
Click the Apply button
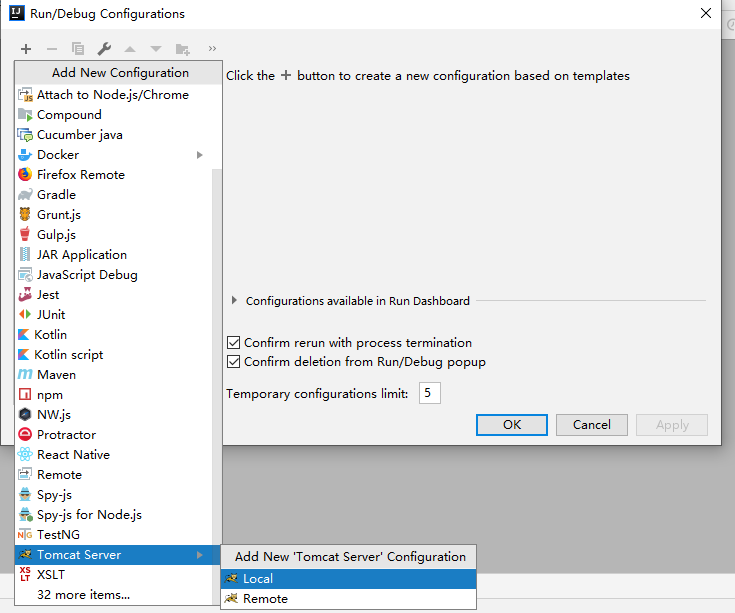click(672, 425)
